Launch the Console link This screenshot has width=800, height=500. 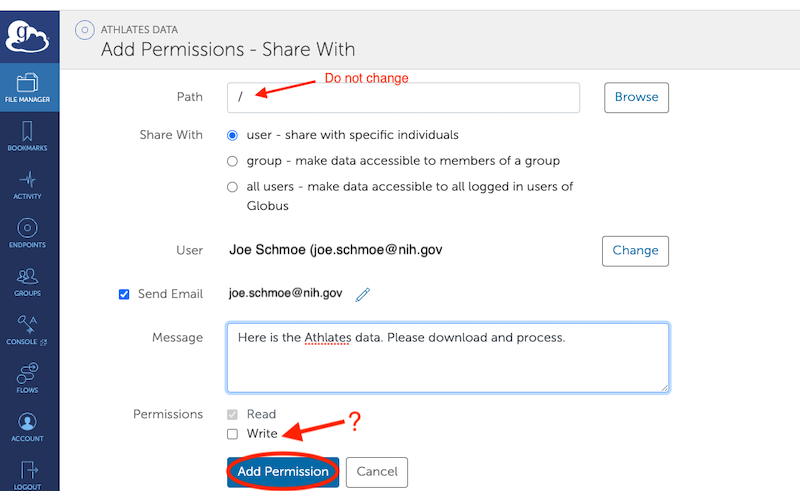[x=28, y=329]
